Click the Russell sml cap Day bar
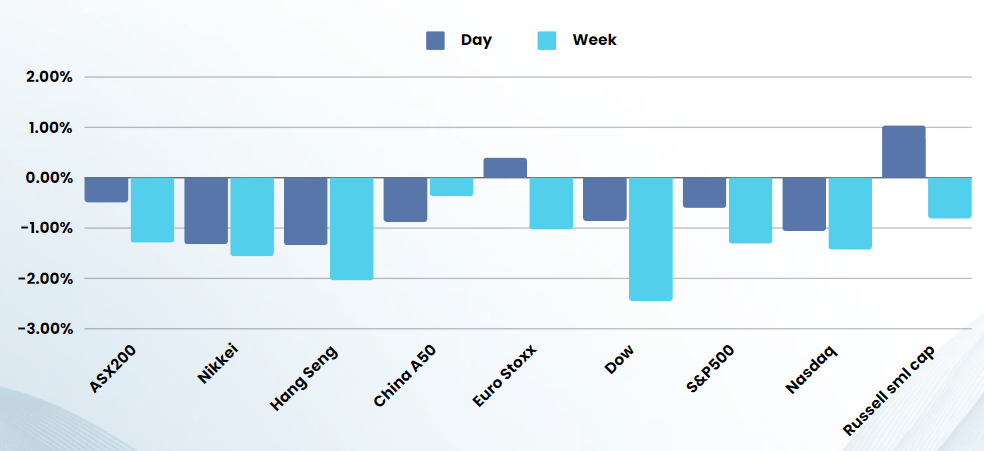 coord(904,152)
